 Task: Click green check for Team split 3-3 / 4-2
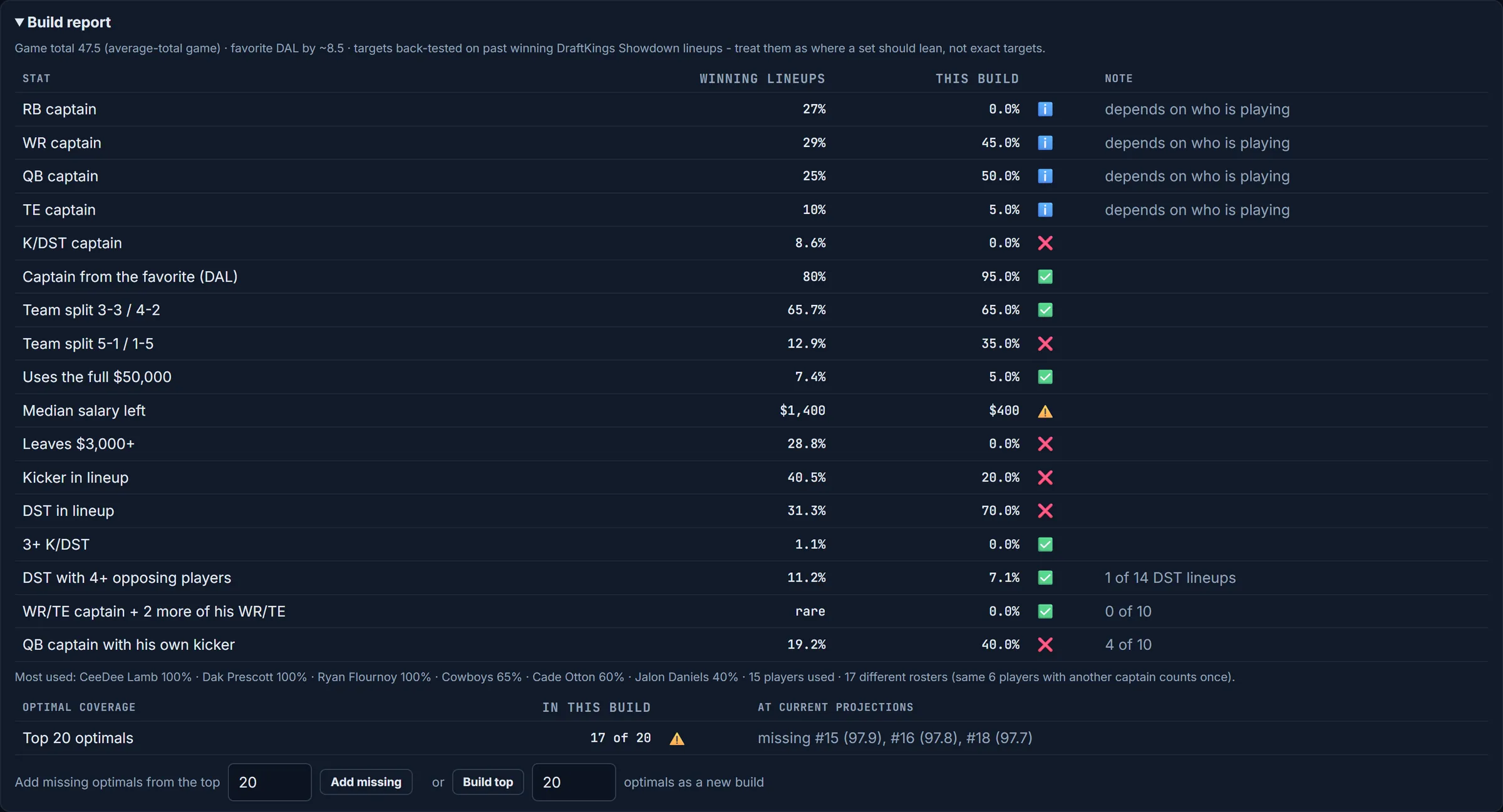(1045, 310)
